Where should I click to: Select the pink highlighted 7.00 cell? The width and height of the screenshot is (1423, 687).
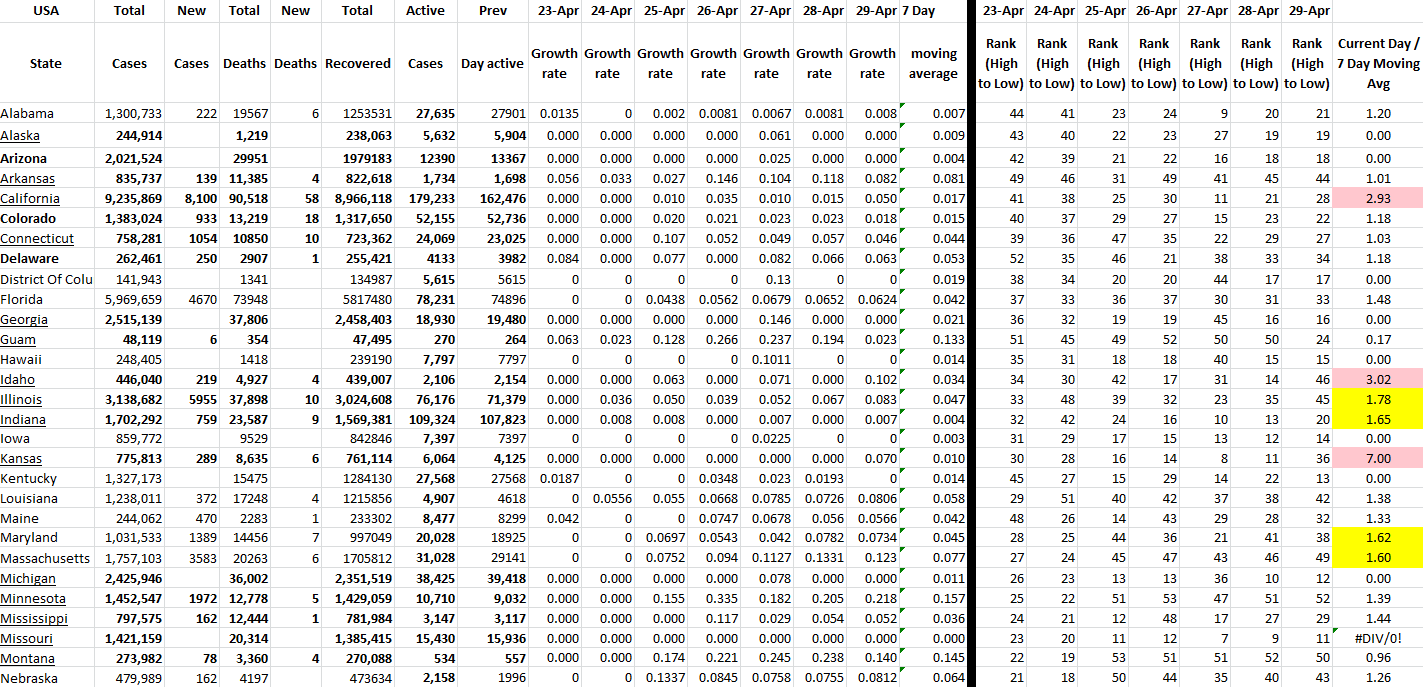(x=1378, y=458)
